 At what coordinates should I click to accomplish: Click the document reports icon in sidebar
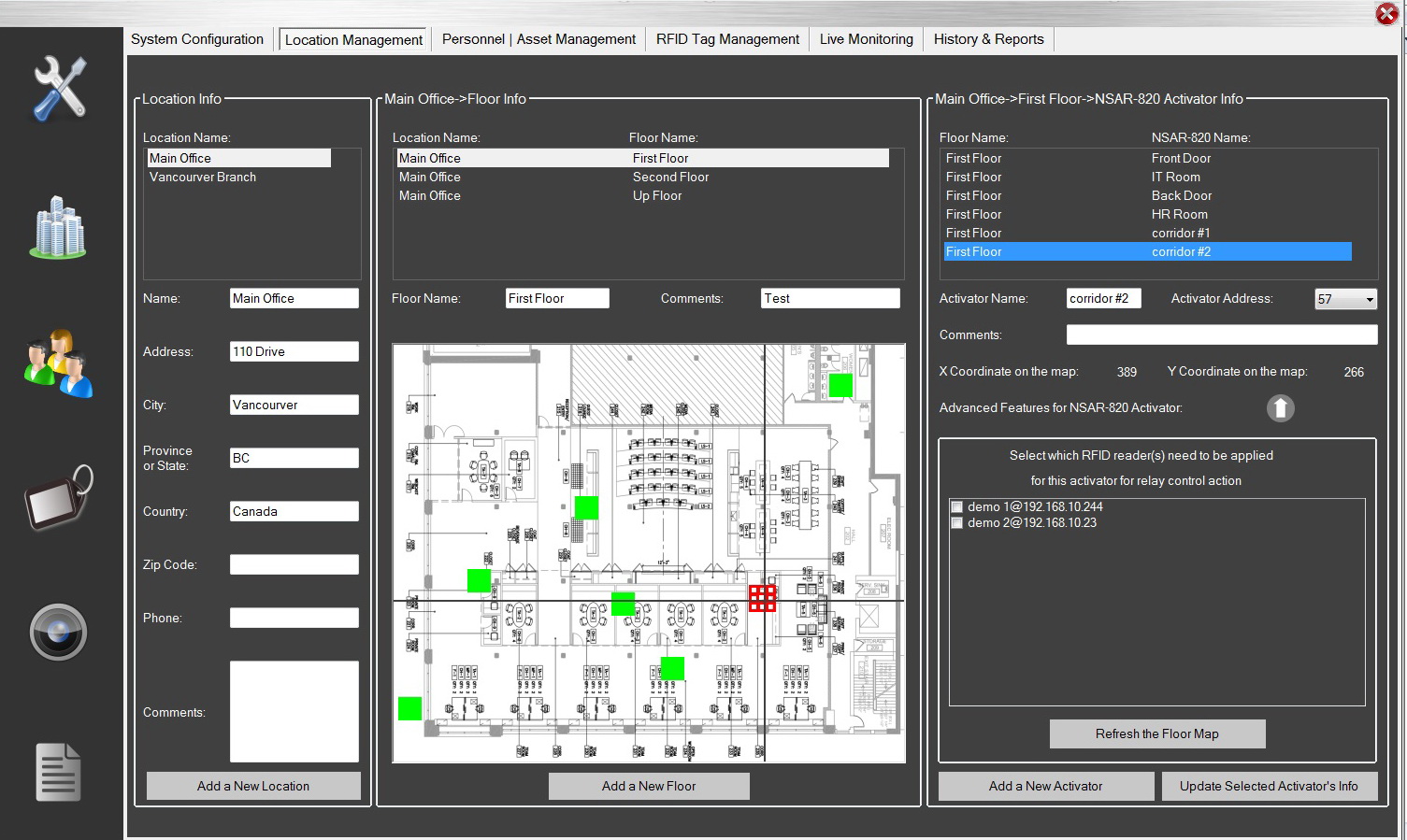click(58, 772)
